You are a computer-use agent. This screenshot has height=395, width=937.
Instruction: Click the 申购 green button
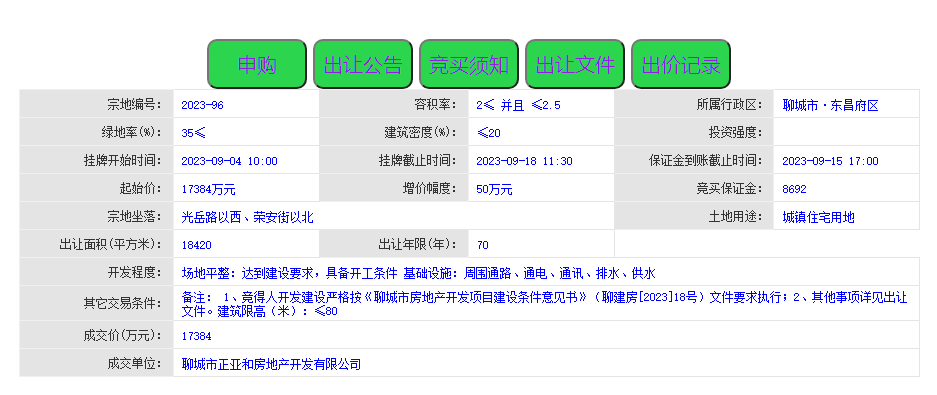[257, 65]
